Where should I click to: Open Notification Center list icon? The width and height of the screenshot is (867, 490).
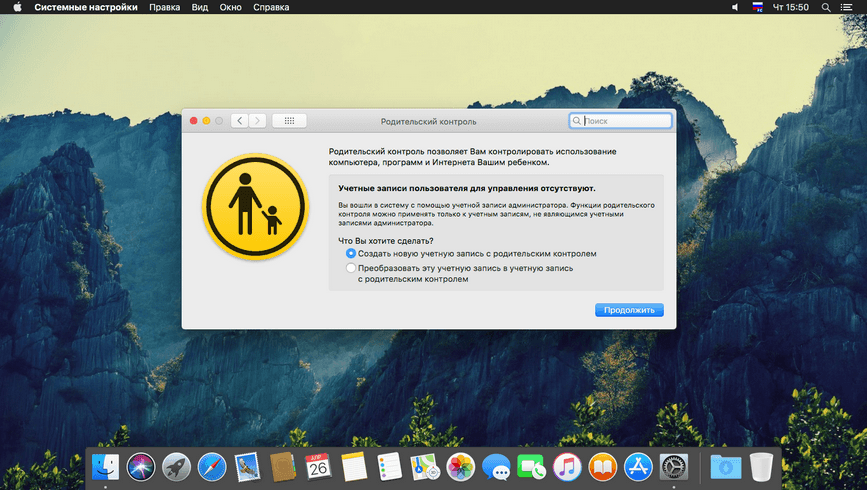[846, 7]
